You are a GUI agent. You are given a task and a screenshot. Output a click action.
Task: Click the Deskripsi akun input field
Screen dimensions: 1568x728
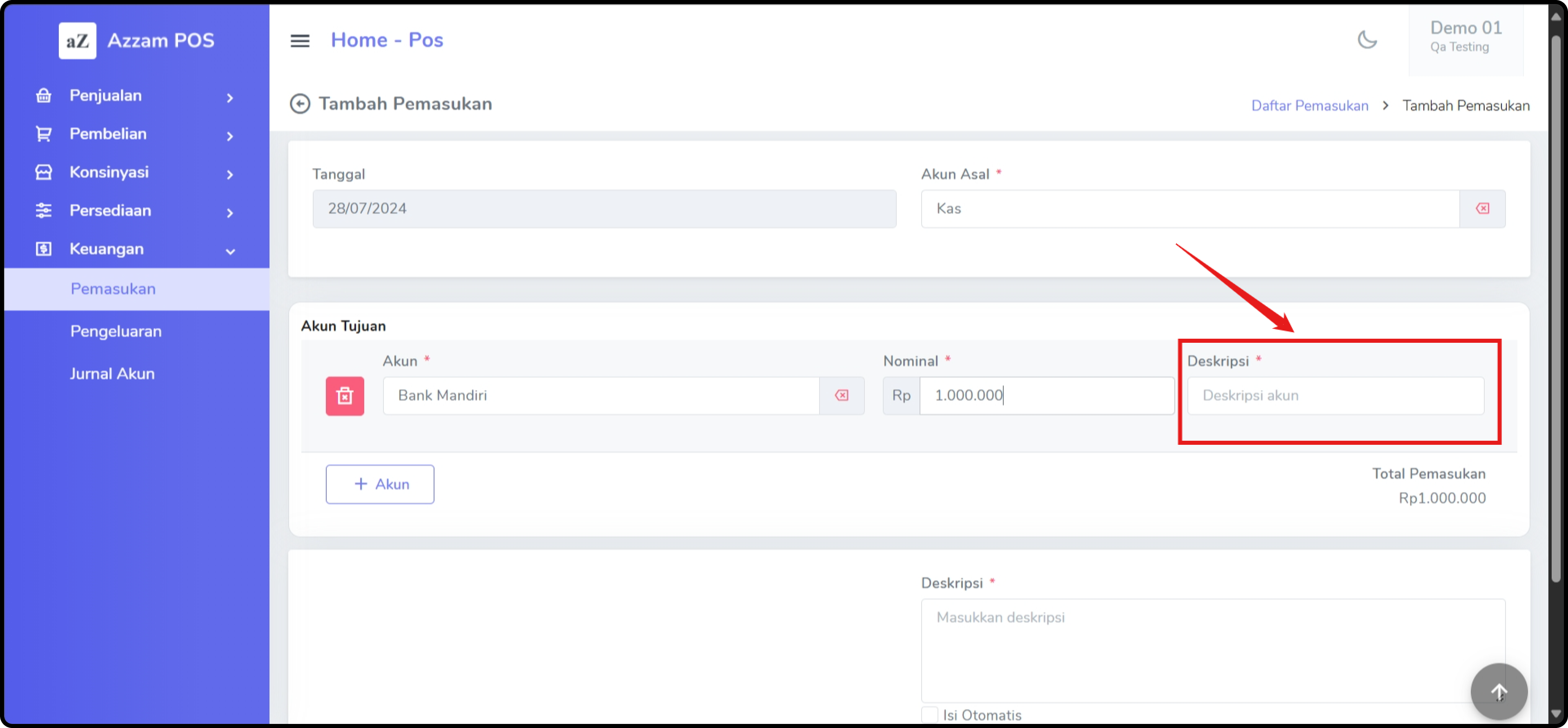(1336, 396)
